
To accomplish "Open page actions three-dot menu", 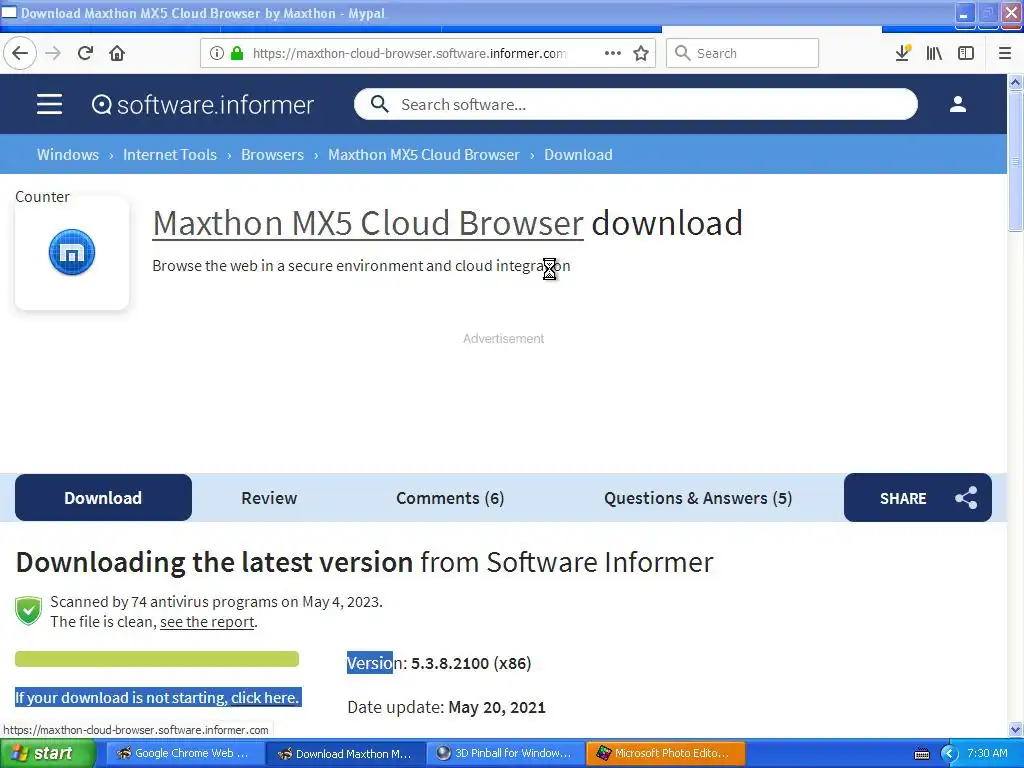I will (x=613, y=53).
